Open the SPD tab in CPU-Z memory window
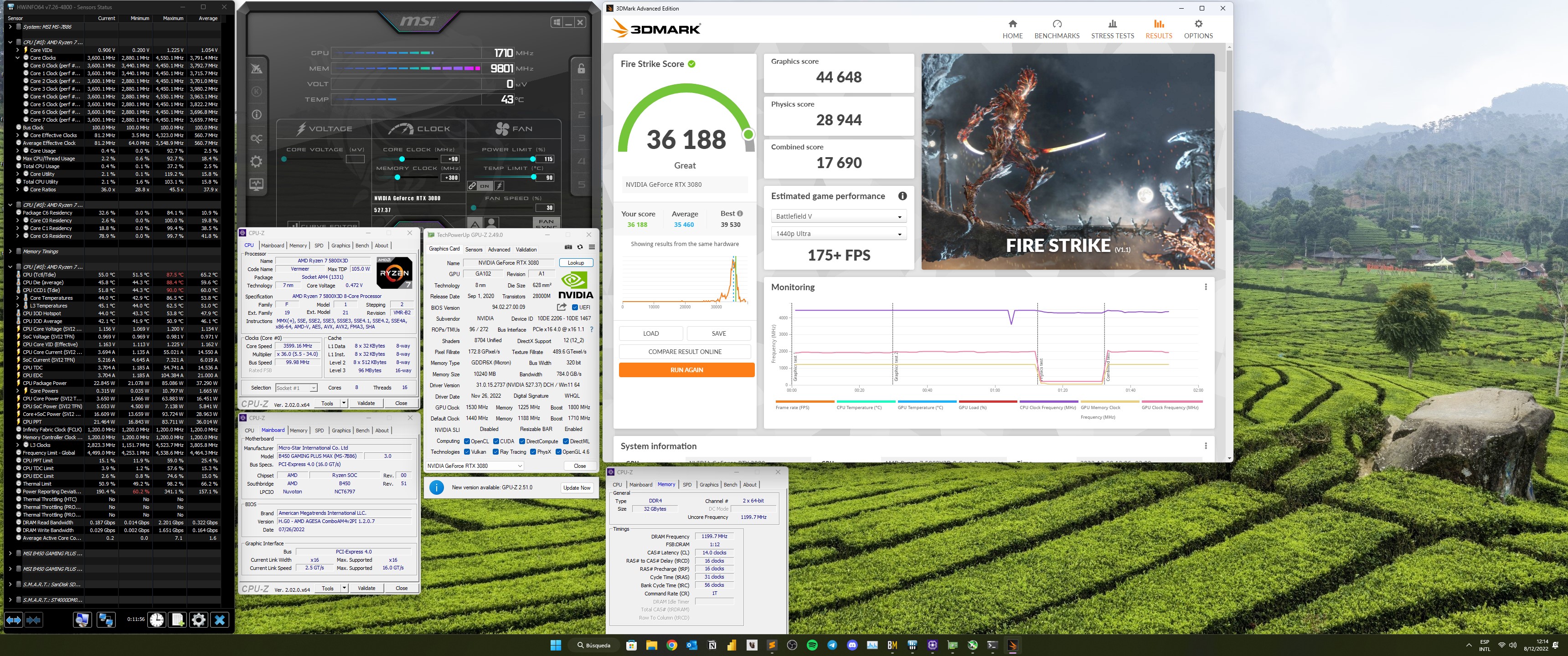This screenshot has width=1568, height=656. click(x=686, y=484)
